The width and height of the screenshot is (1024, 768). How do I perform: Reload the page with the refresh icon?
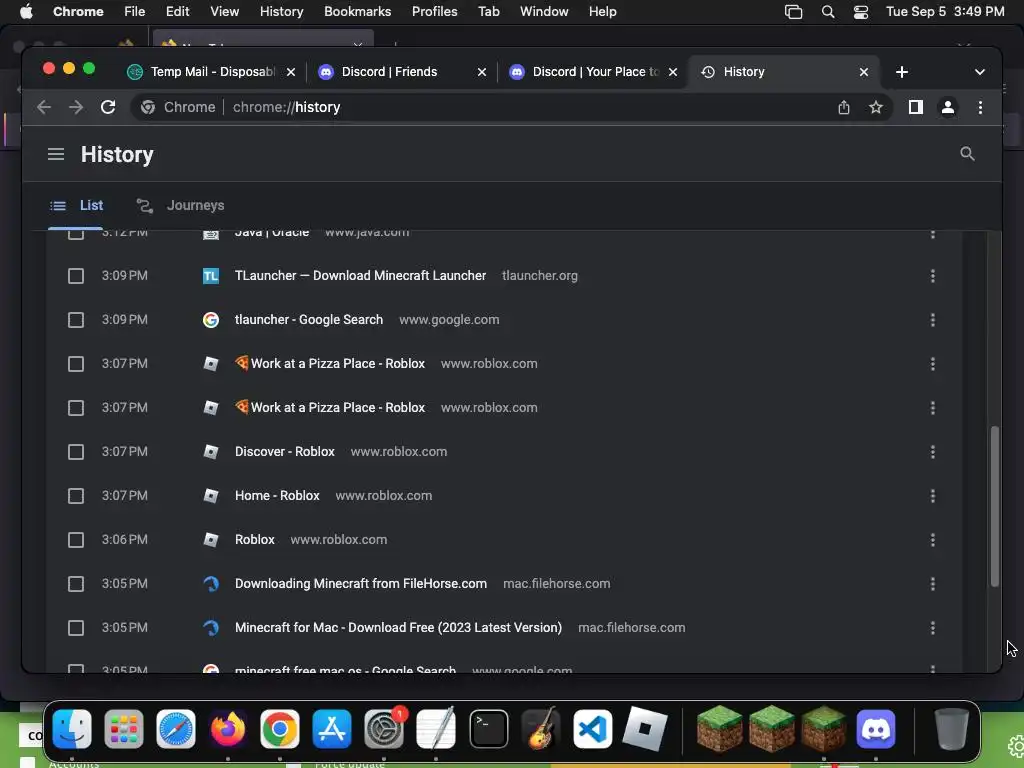(x=108, y=107)
